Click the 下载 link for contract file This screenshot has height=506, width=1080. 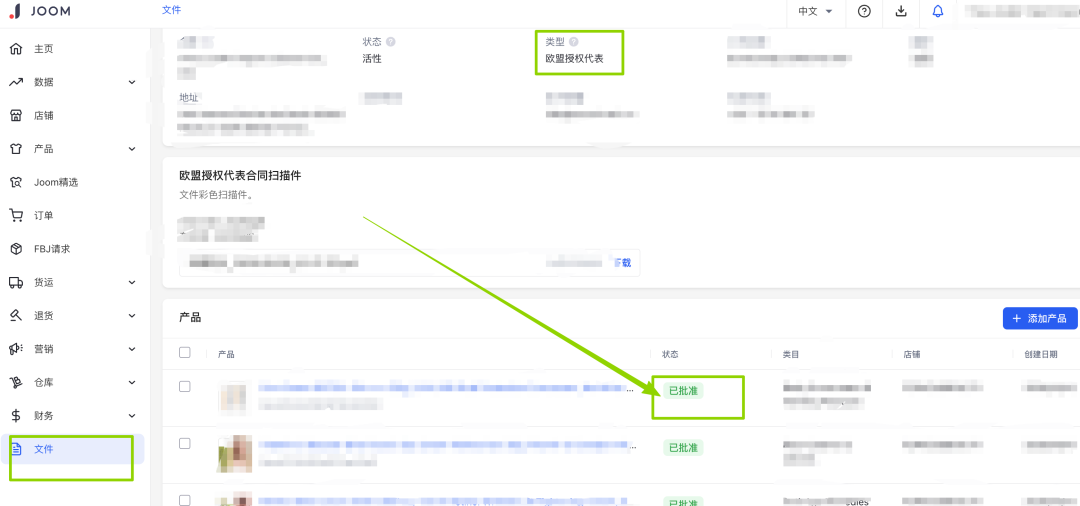point(622,263)
